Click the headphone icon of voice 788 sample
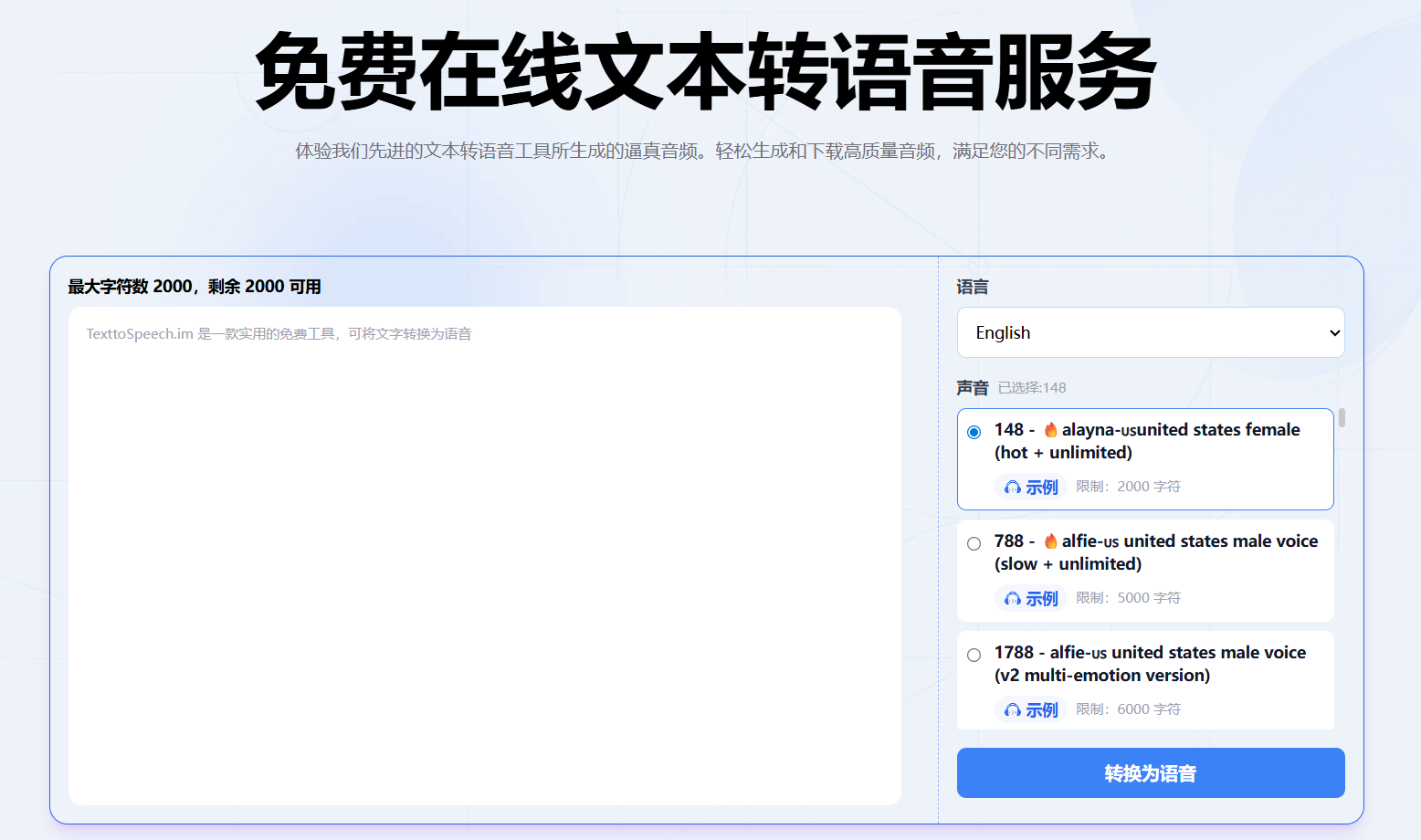 tap(1012, 599)
